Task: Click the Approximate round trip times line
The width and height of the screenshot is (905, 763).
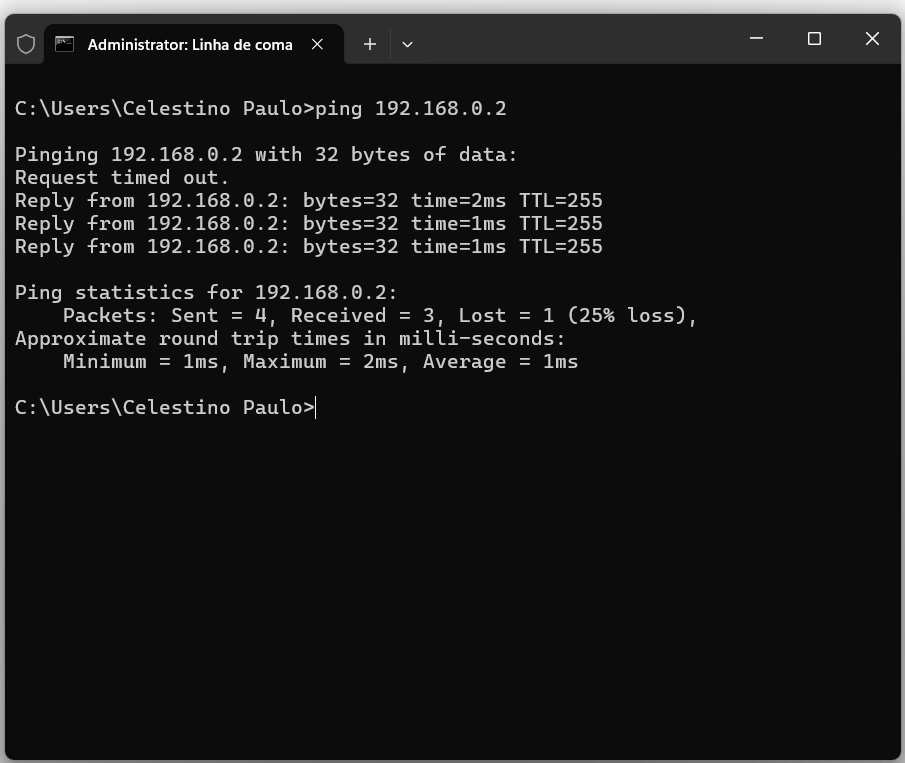Action: click(290, 339)
